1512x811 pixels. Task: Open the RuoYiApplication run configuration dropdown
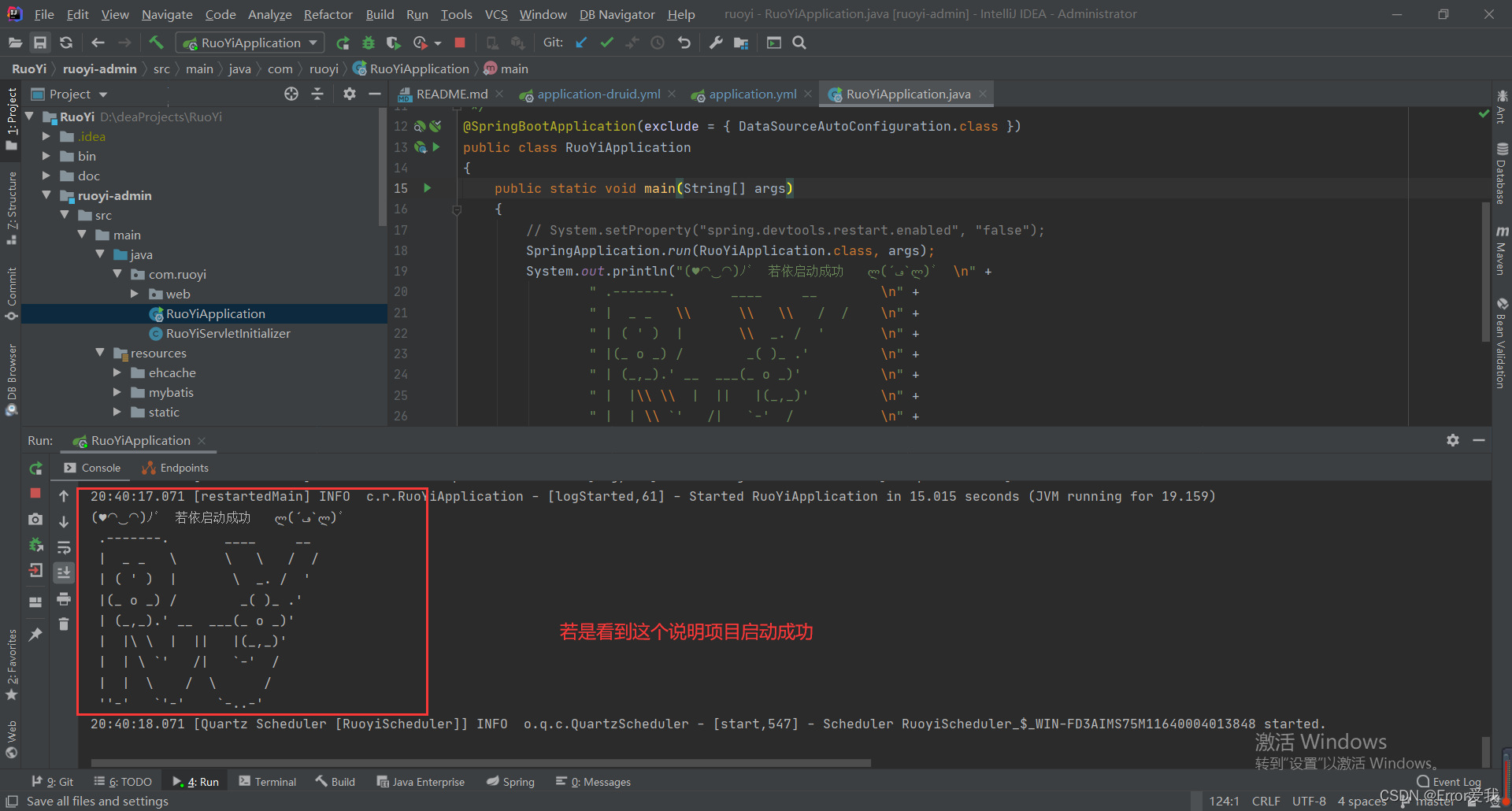pos(250,43)
